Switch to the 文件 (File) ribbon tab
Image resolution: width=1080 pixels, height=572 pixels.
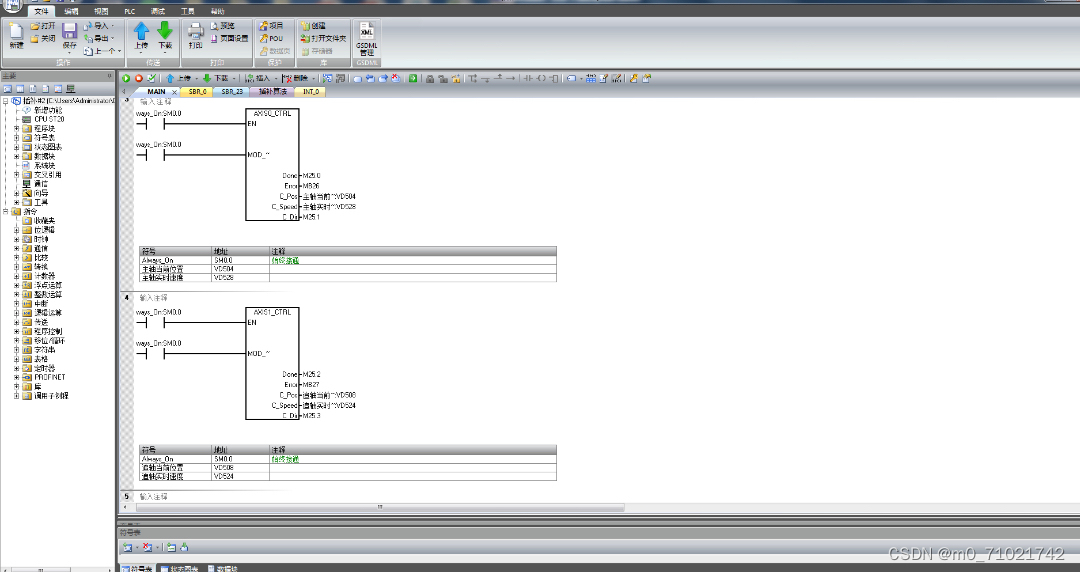41,11
